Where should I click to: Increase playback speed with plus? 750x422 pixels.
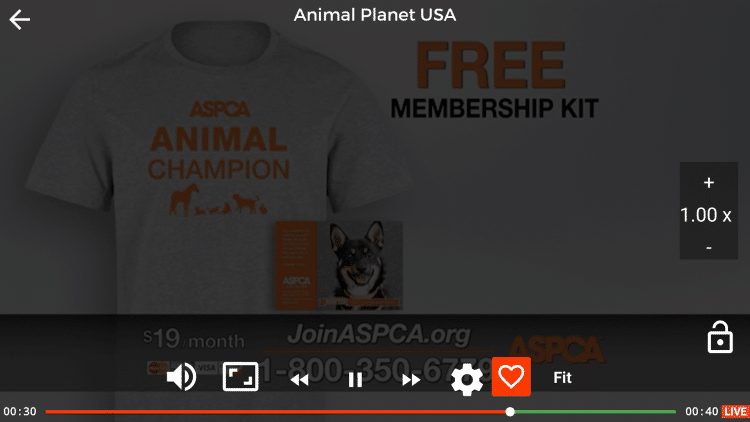point(709,183)
